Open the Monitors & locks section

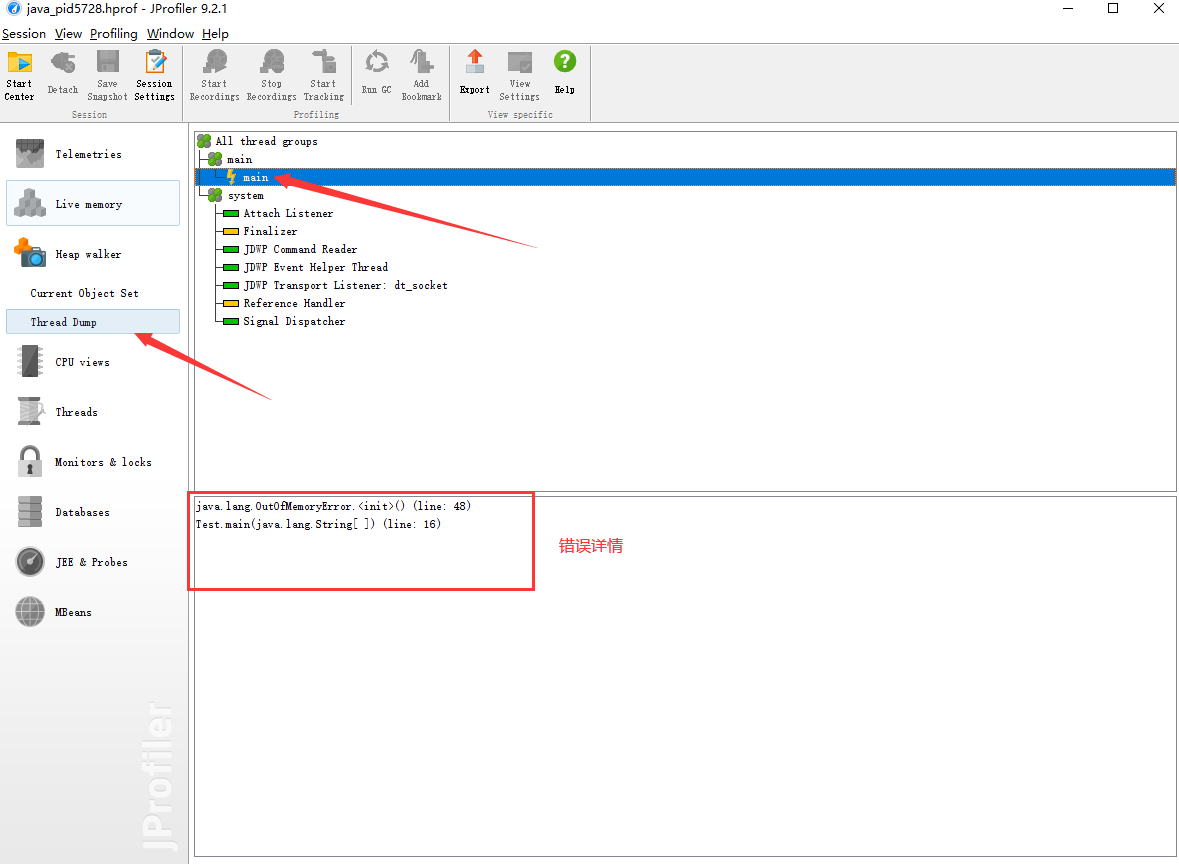coord(92,462)
